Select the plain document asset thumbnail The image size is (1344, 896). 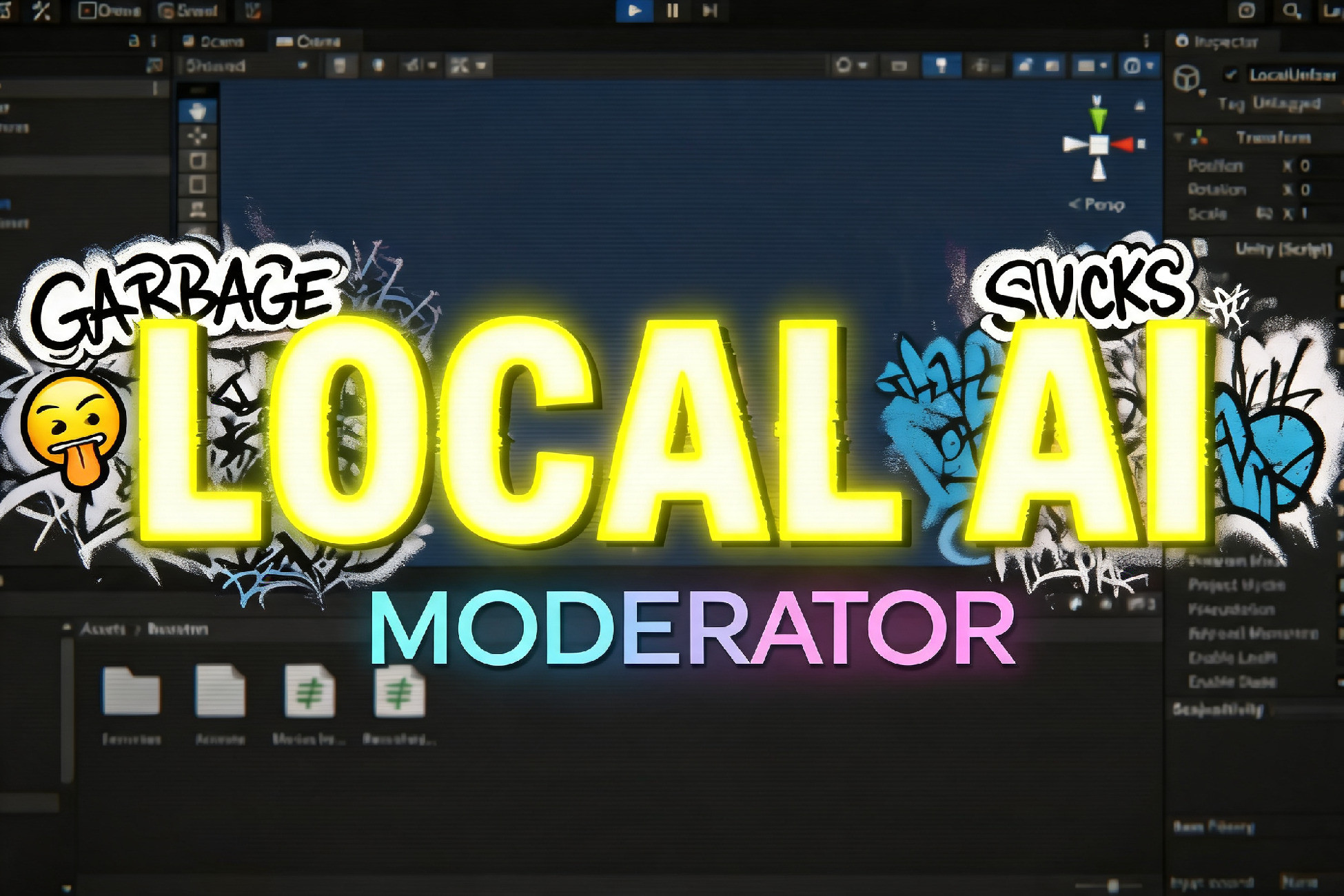tap(220, 690)
